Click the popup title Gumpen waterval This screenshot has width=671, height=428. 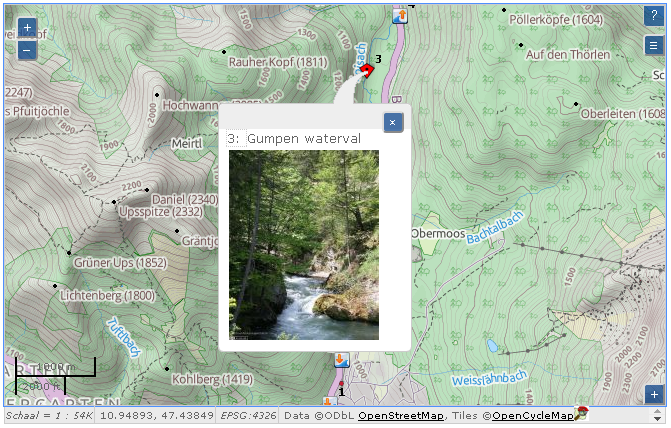click(x=304, y=139)
